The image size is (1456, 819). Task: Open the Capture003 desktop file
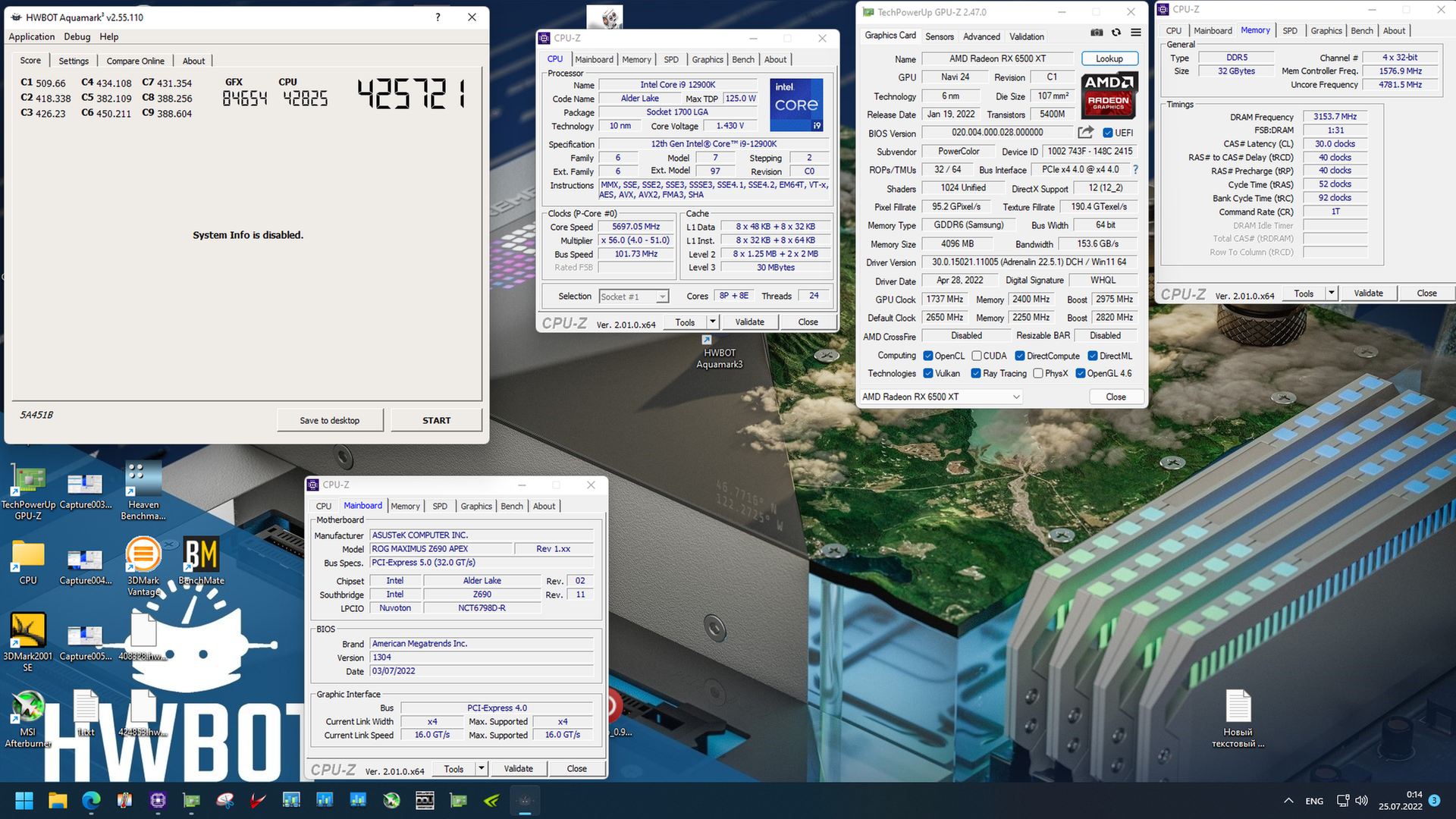click(x=85, y=491)
